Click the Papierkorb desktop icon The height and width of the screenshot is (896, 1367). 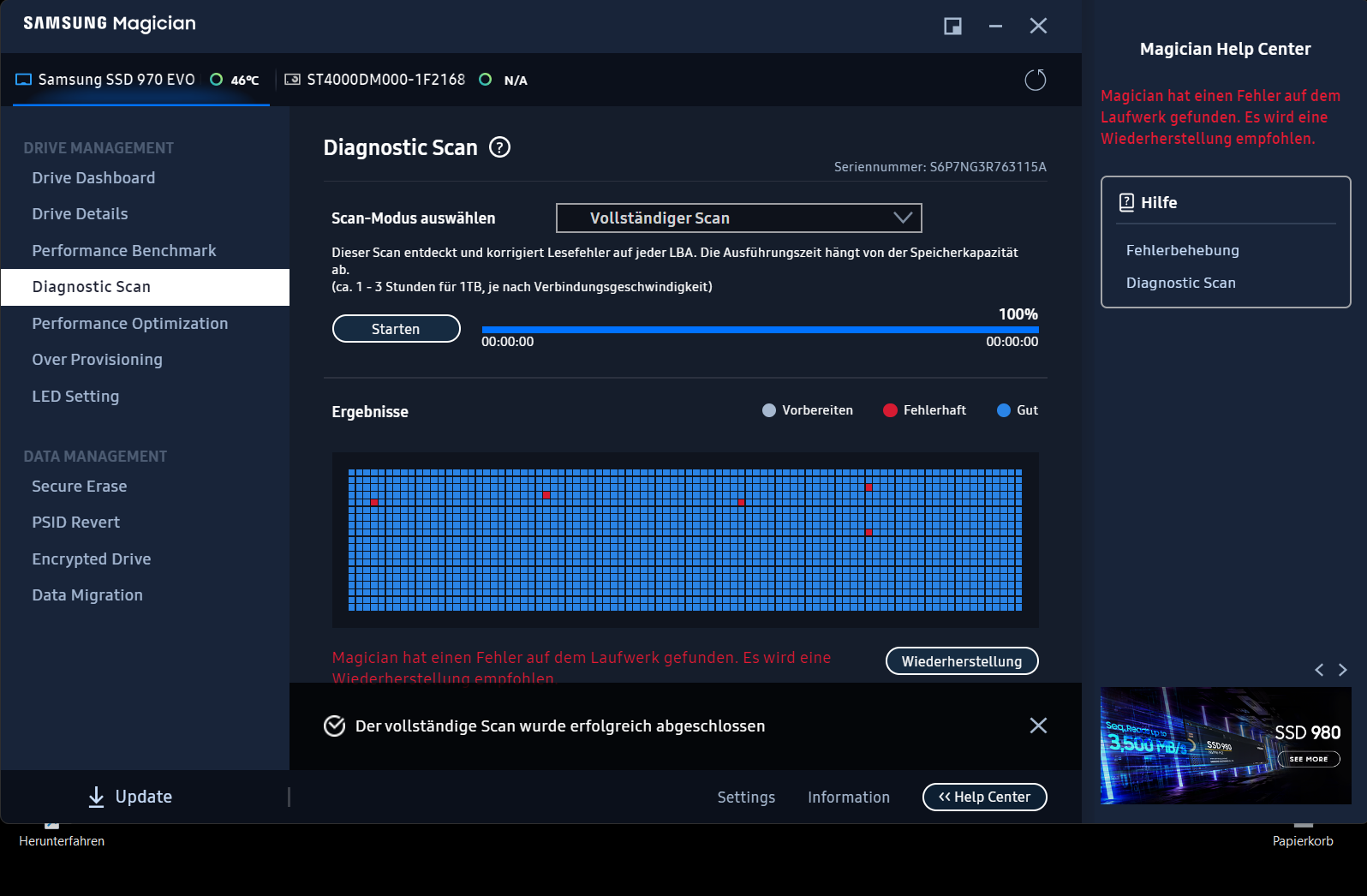coord(1303,841)
